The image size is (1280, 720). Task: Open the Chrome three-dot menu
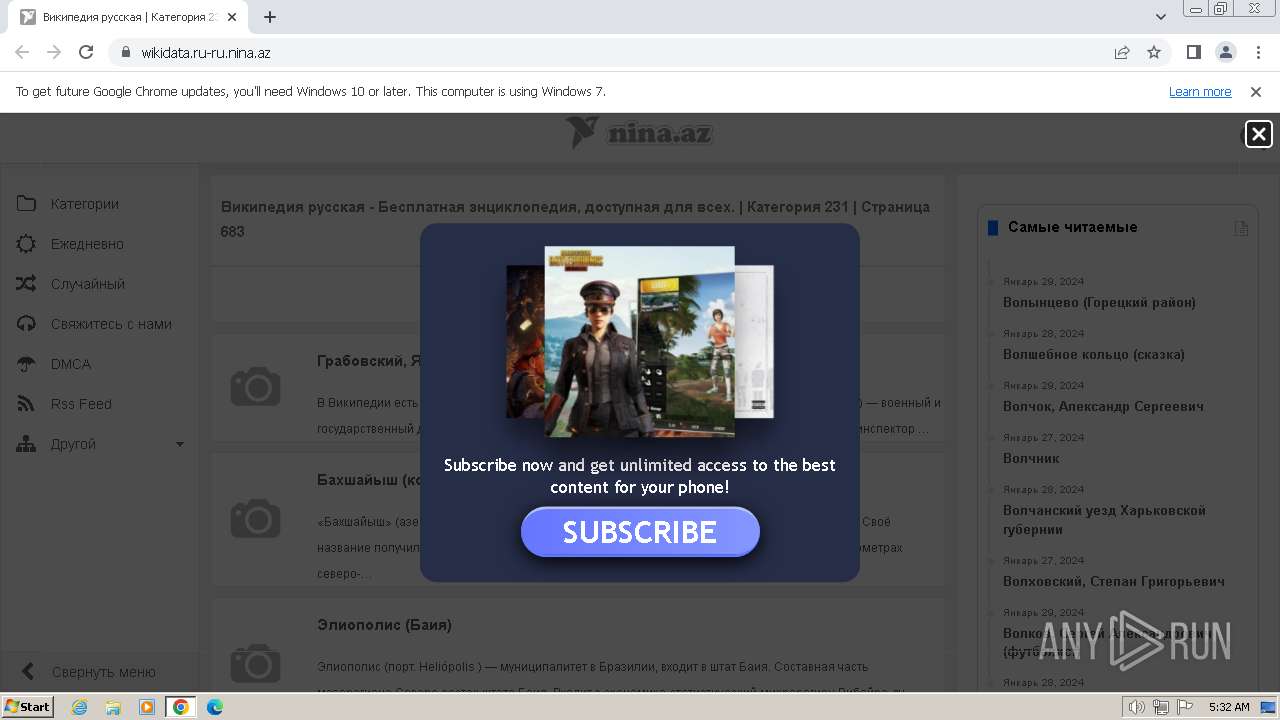tap(1257, 52)
